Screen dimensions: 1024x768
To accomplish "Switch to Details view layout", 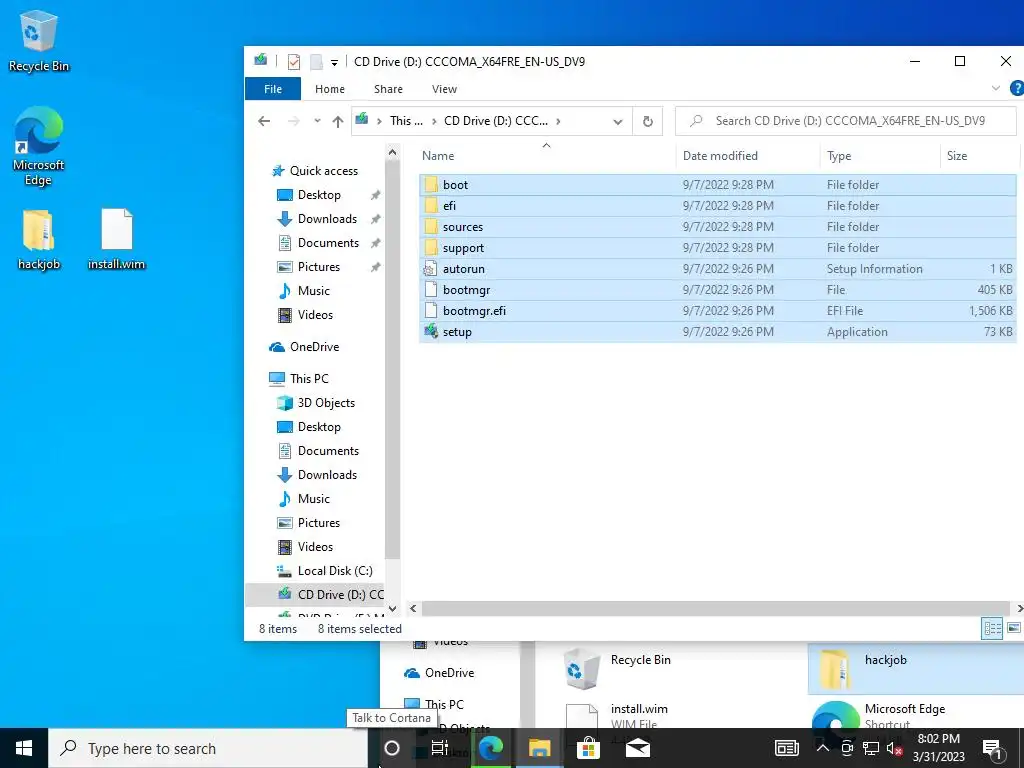I will 992,628.
